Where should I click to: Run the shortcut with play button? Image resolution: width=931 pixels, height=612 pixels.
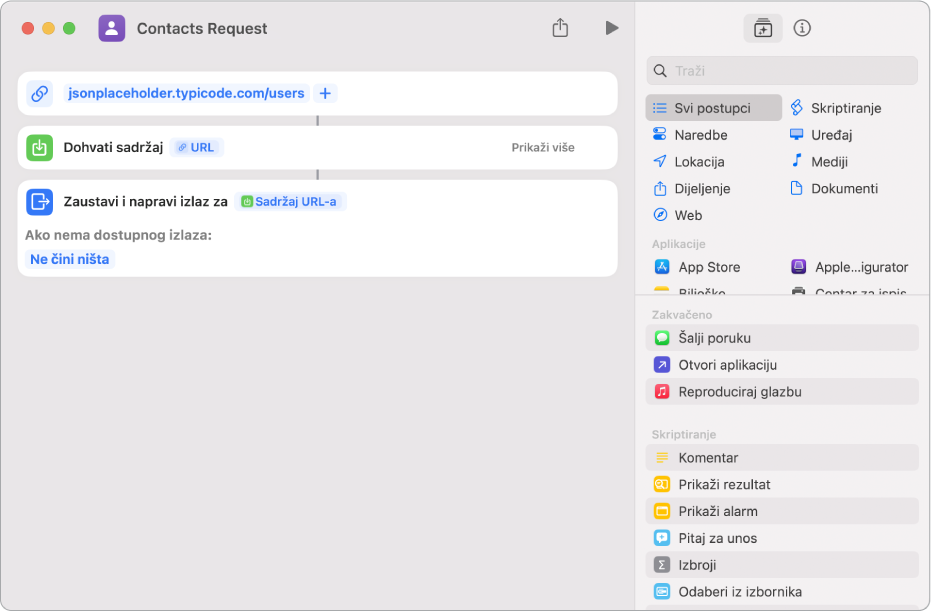612,28
